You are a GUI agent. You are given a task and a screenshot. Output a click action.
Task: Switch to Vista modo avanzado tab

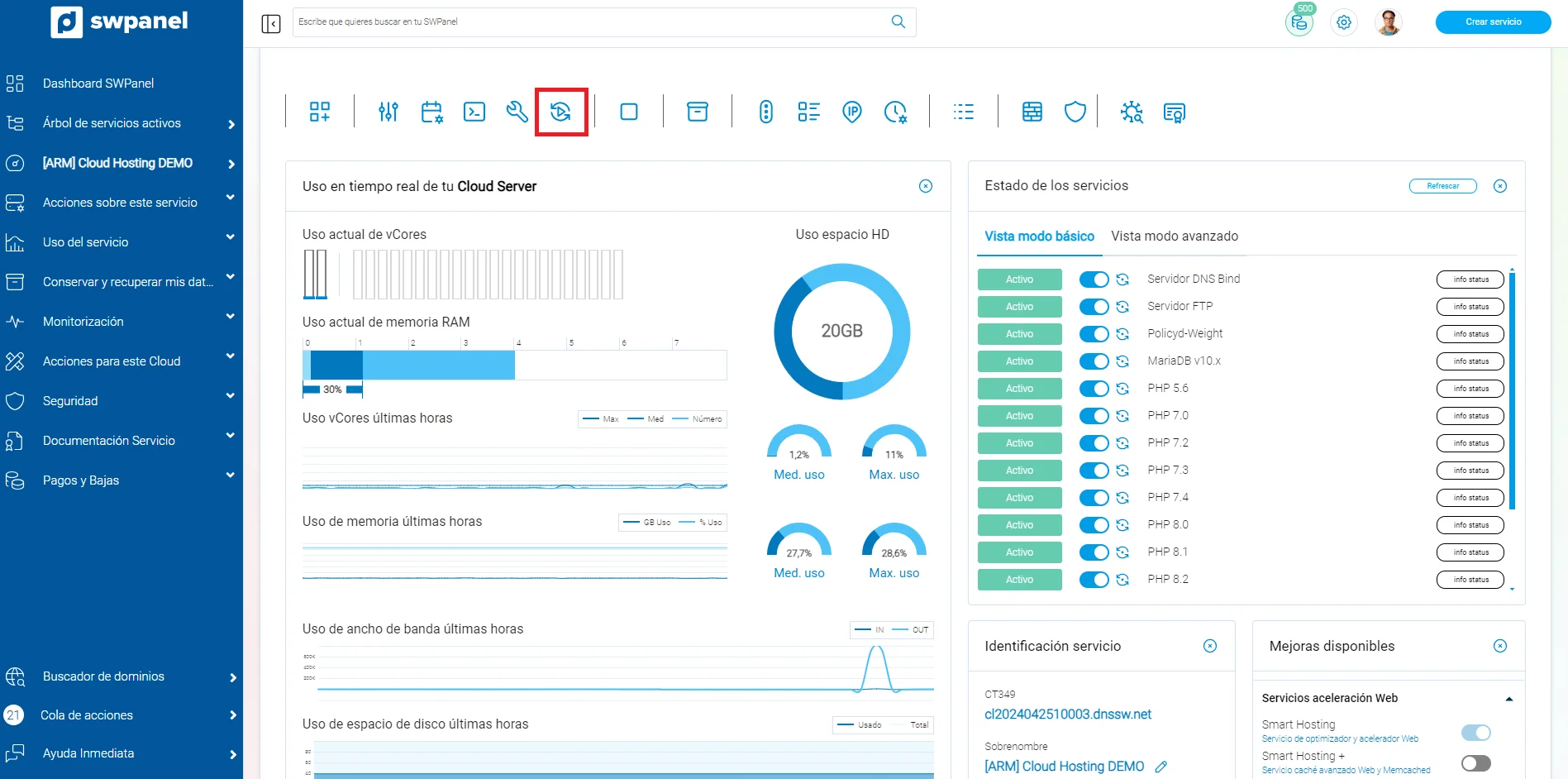point(1174,237)
